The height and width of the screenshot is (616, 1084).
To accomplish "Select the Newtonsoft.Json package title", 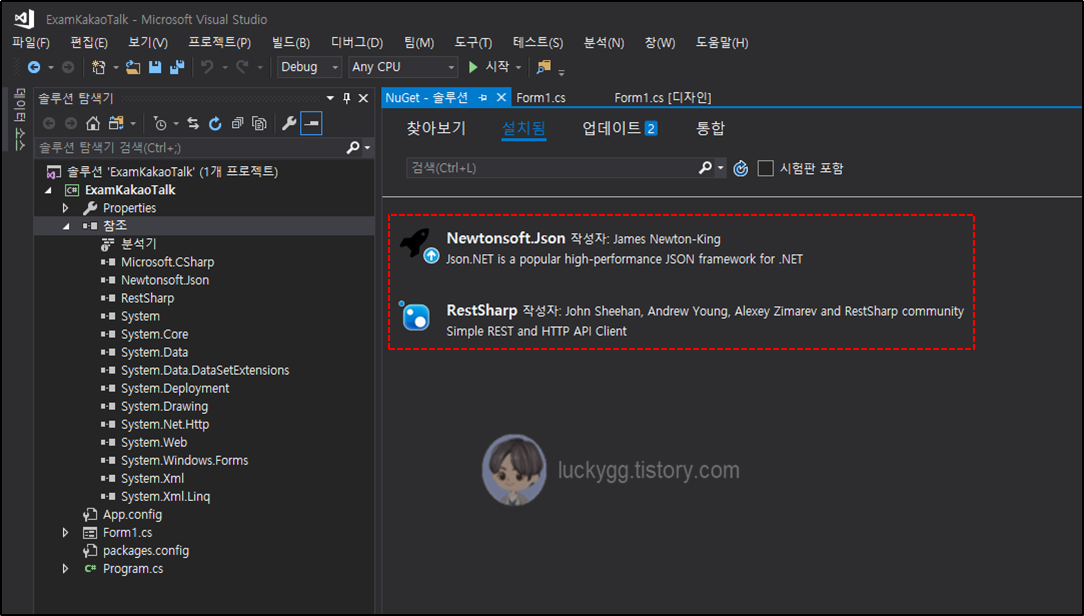I will 506,238.
